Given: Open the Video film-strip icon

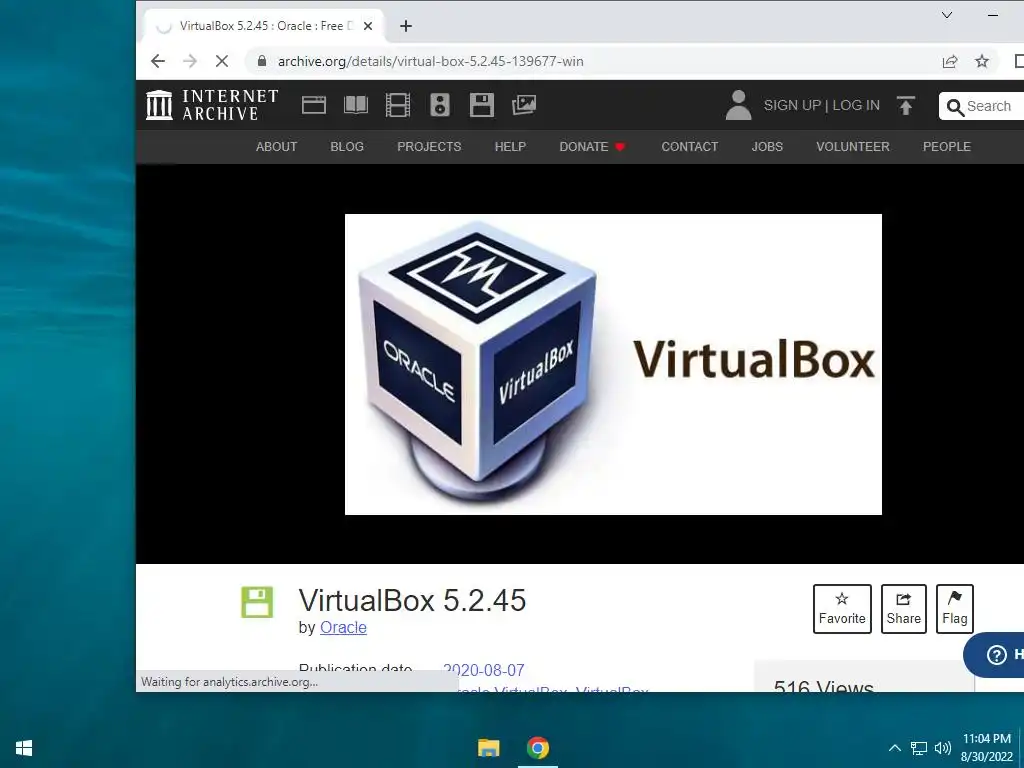Looking at the screenshot, I should [398, 105].
